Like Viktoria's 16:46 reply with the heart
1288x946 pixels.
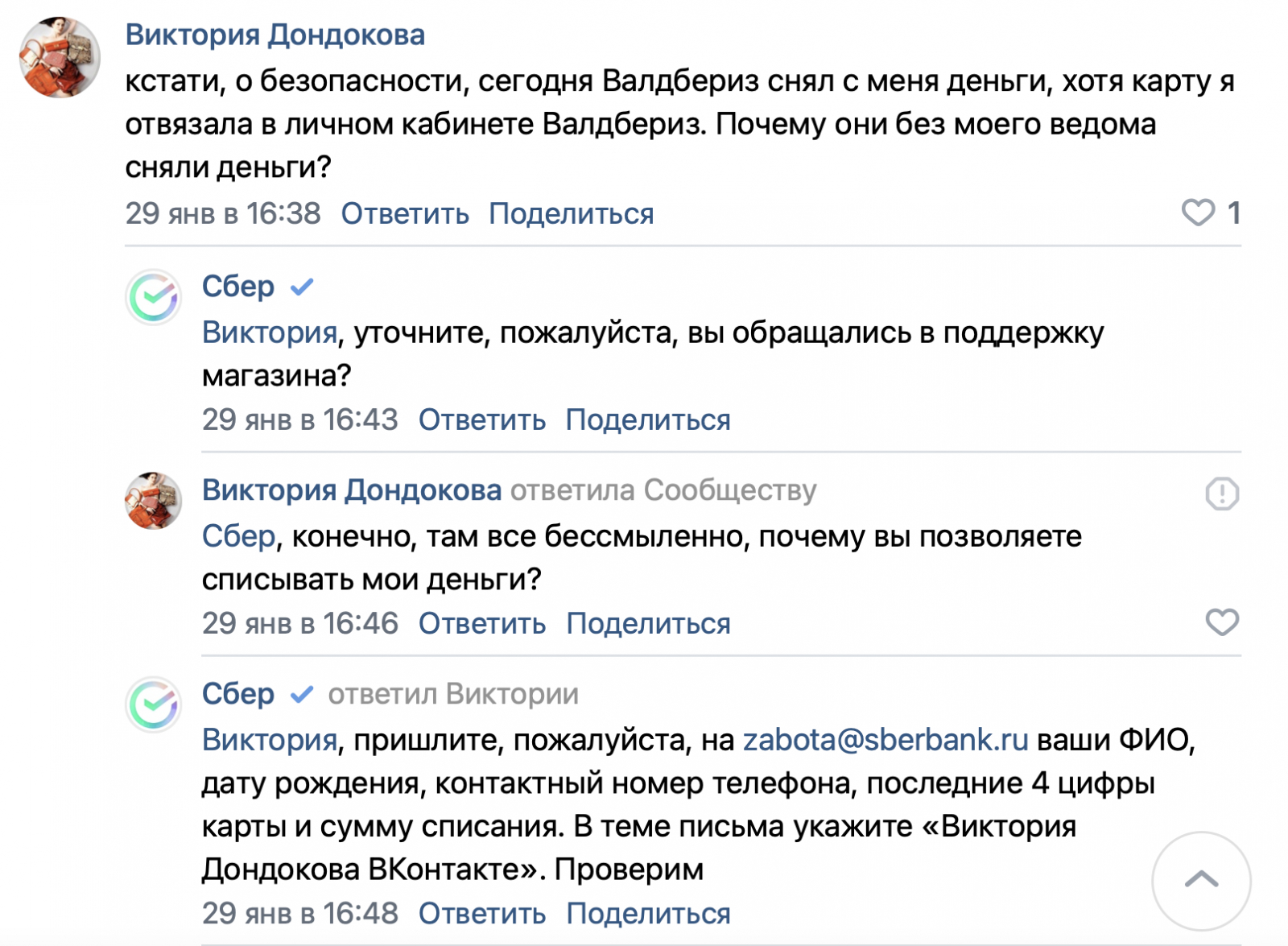click(x=1222, y=622)
